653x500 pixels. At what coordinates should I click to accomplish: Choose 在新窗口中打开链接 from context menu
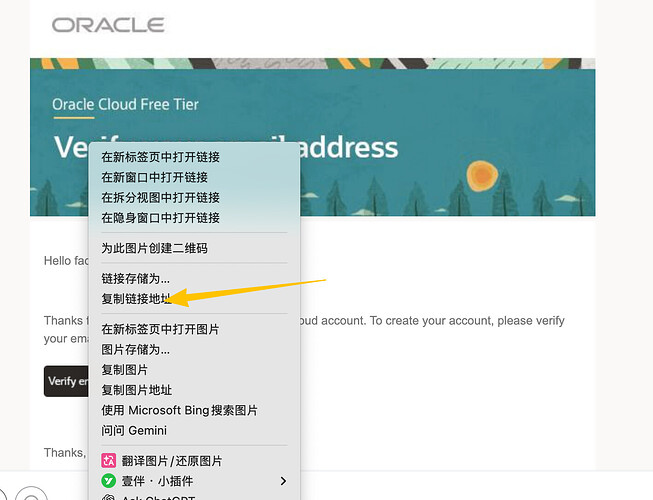click(x=194, y=177)
